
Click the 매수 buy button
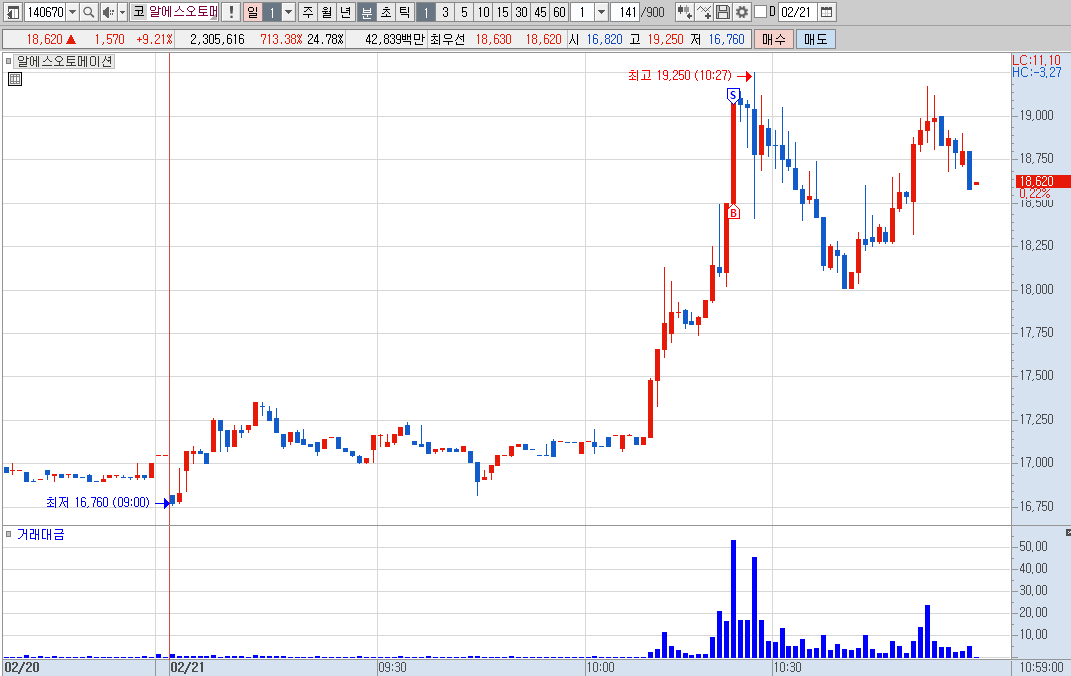[x=774, y=39]
